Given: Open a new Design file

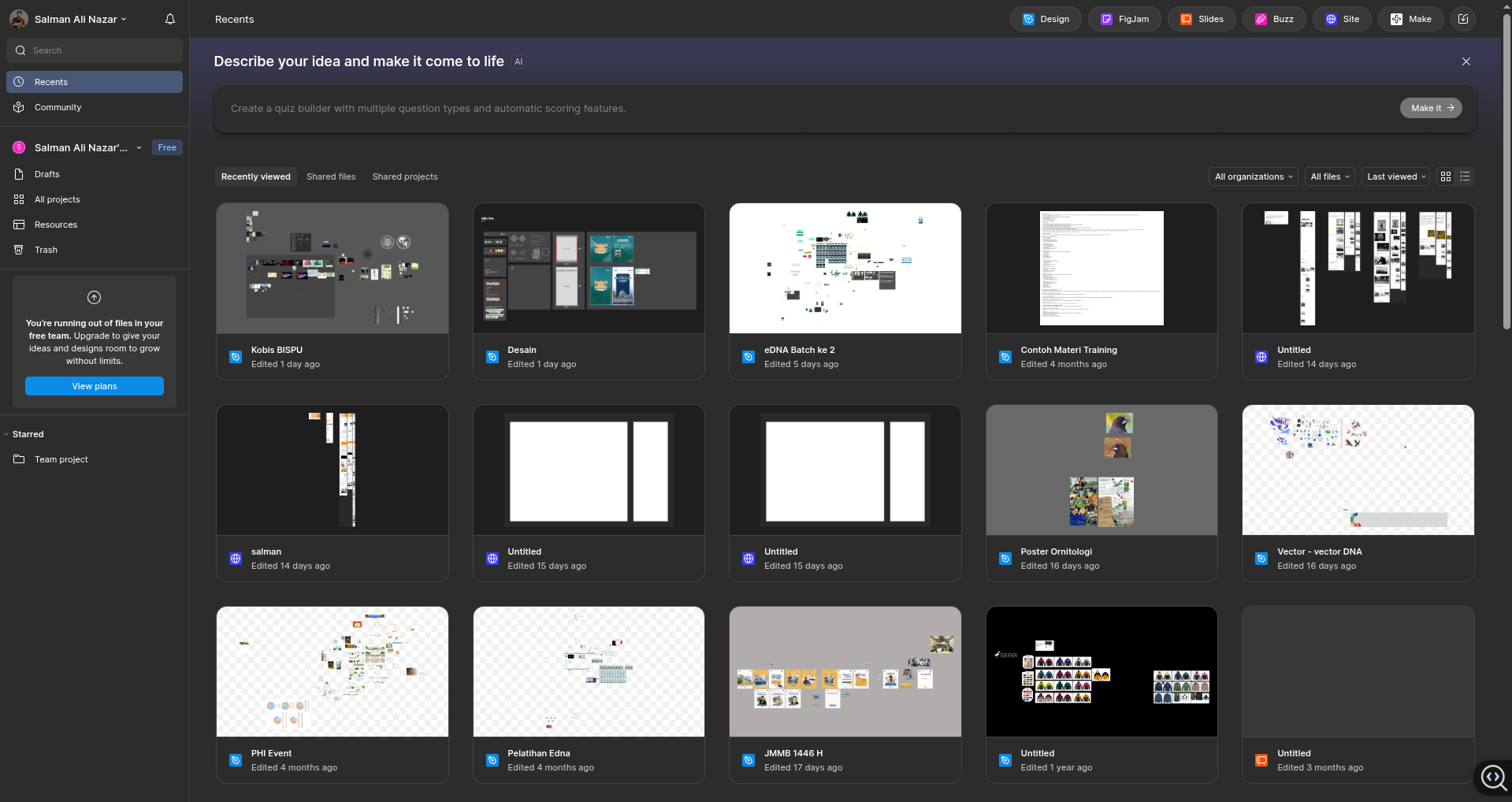Looking at the screenshot, I should [x=1045, y=18].
